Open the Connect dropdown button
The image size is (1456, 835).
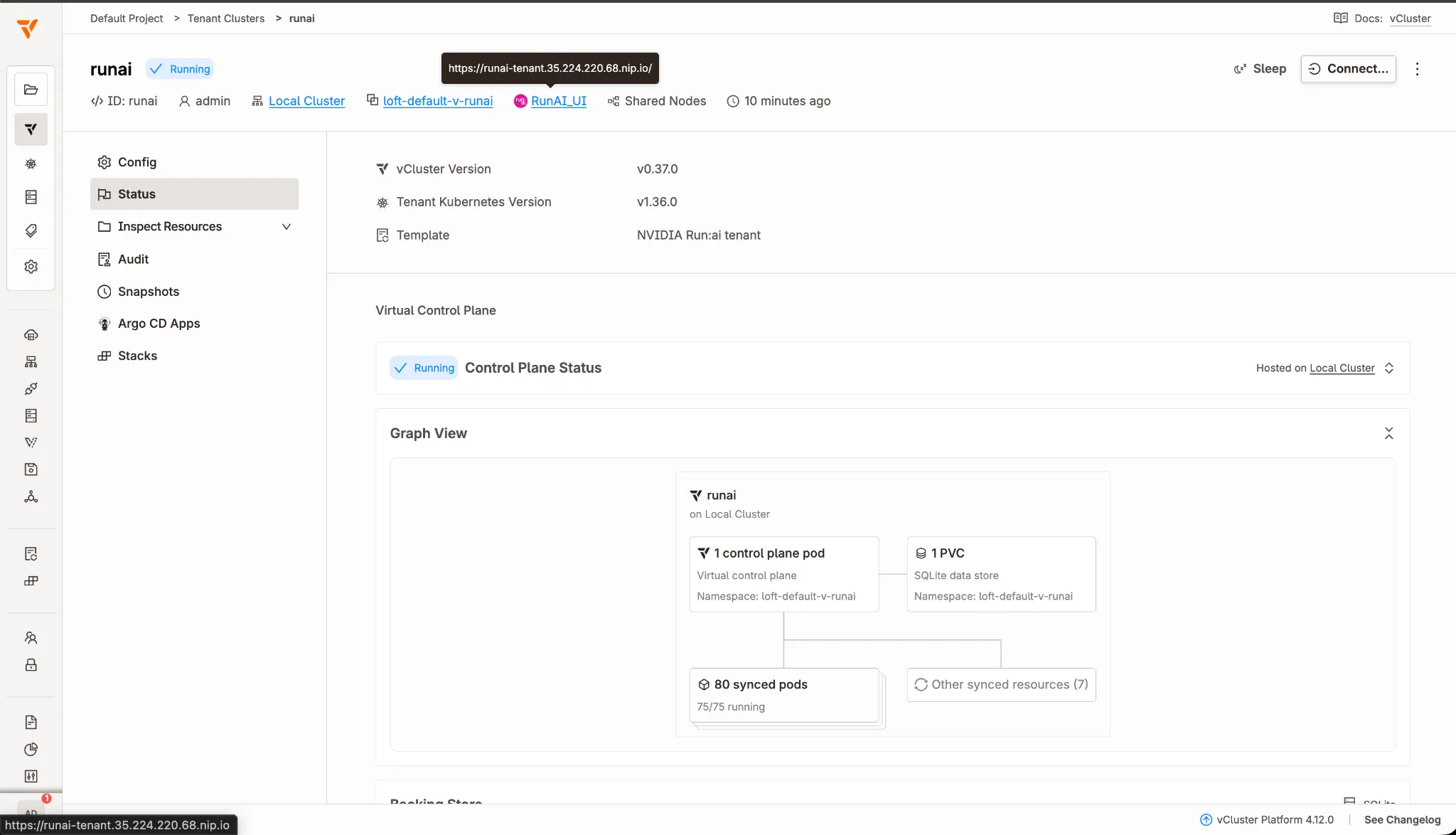click(x=1349, y=69)
